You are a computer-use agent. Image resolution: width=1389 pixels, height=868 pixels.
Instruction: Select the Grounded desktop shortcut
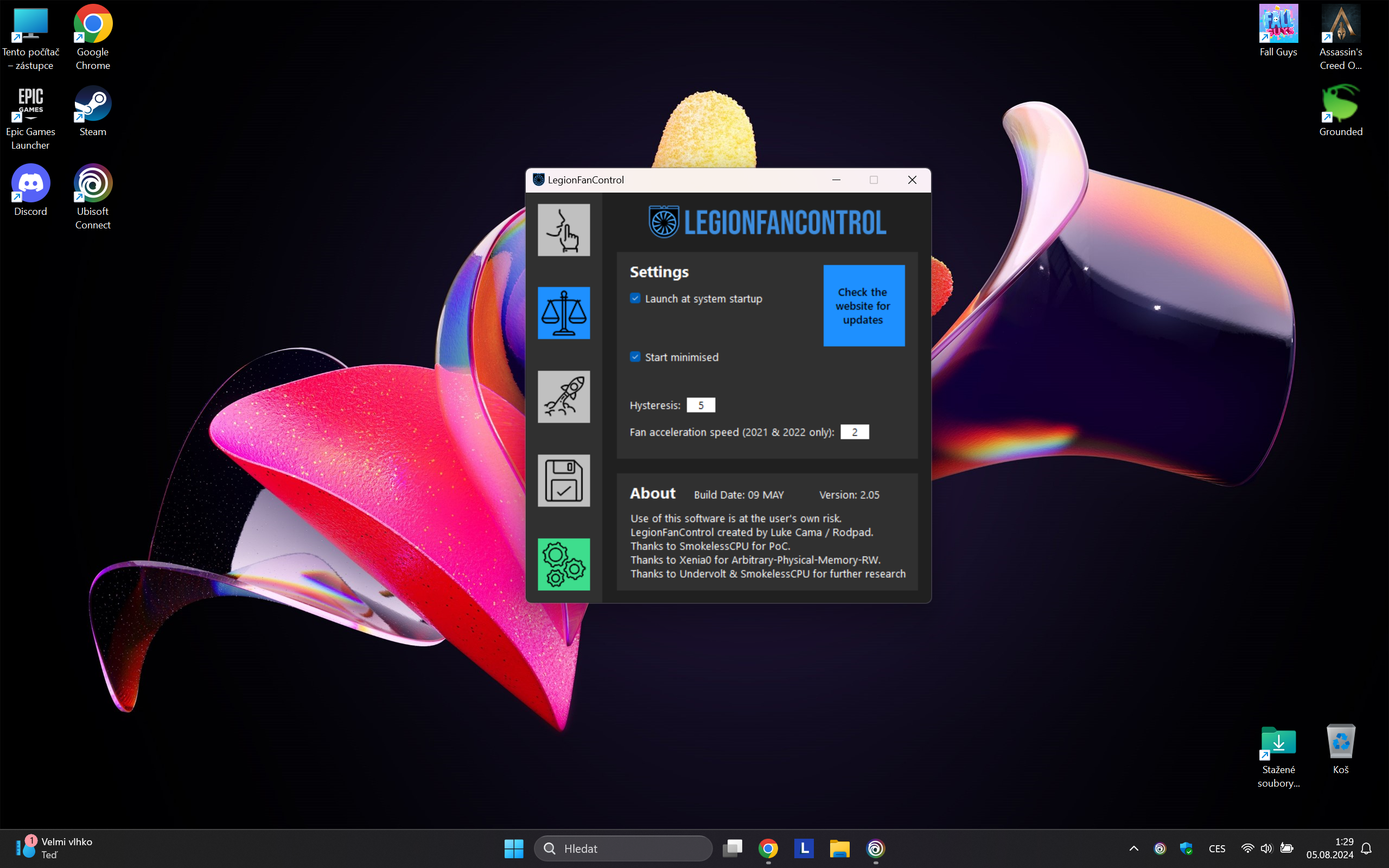coord(1341,111)
